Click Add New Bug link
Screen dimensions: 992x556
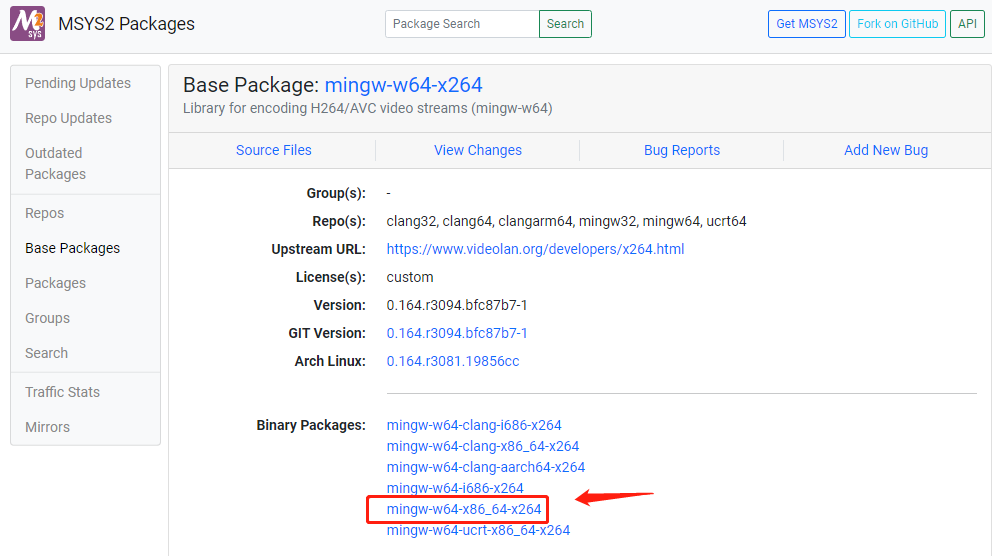coord(885,150)
